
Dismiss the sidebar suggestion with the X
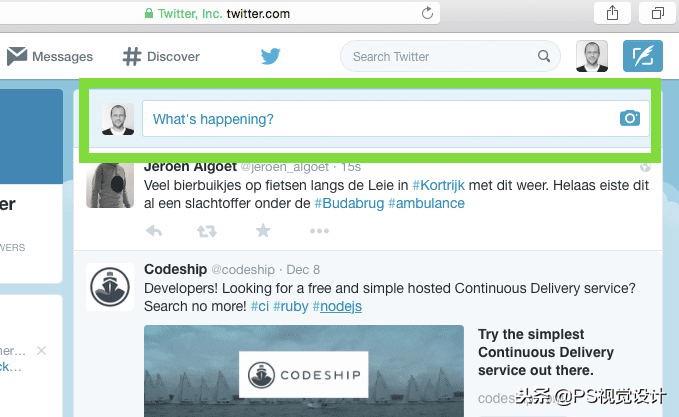[x=41, y=350]
